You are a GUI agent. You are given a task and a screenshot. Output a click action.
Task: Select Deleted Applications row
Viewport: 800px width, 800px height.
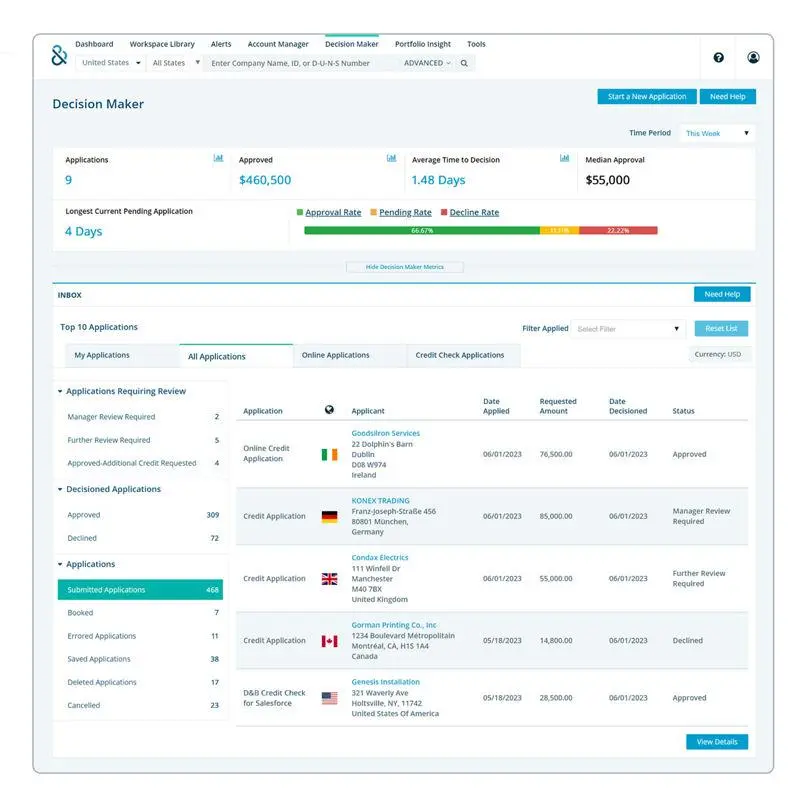point(140,682)
